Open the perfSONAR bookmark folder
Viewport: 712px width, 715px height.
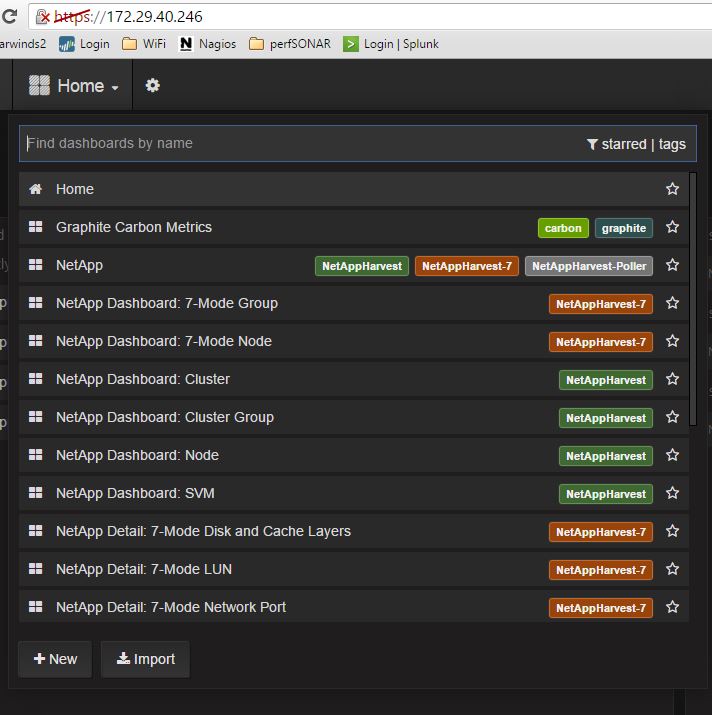point(257,44)
